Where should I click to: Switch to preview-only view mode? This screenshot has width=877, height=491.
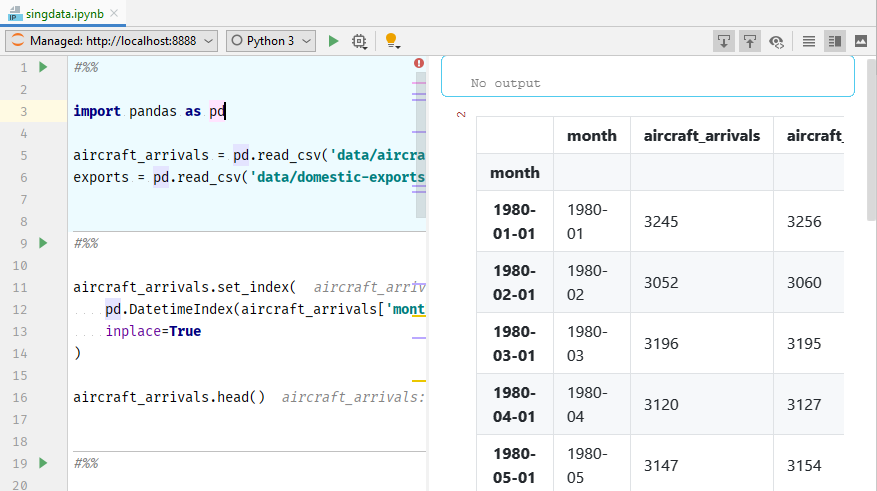point(861,41)
